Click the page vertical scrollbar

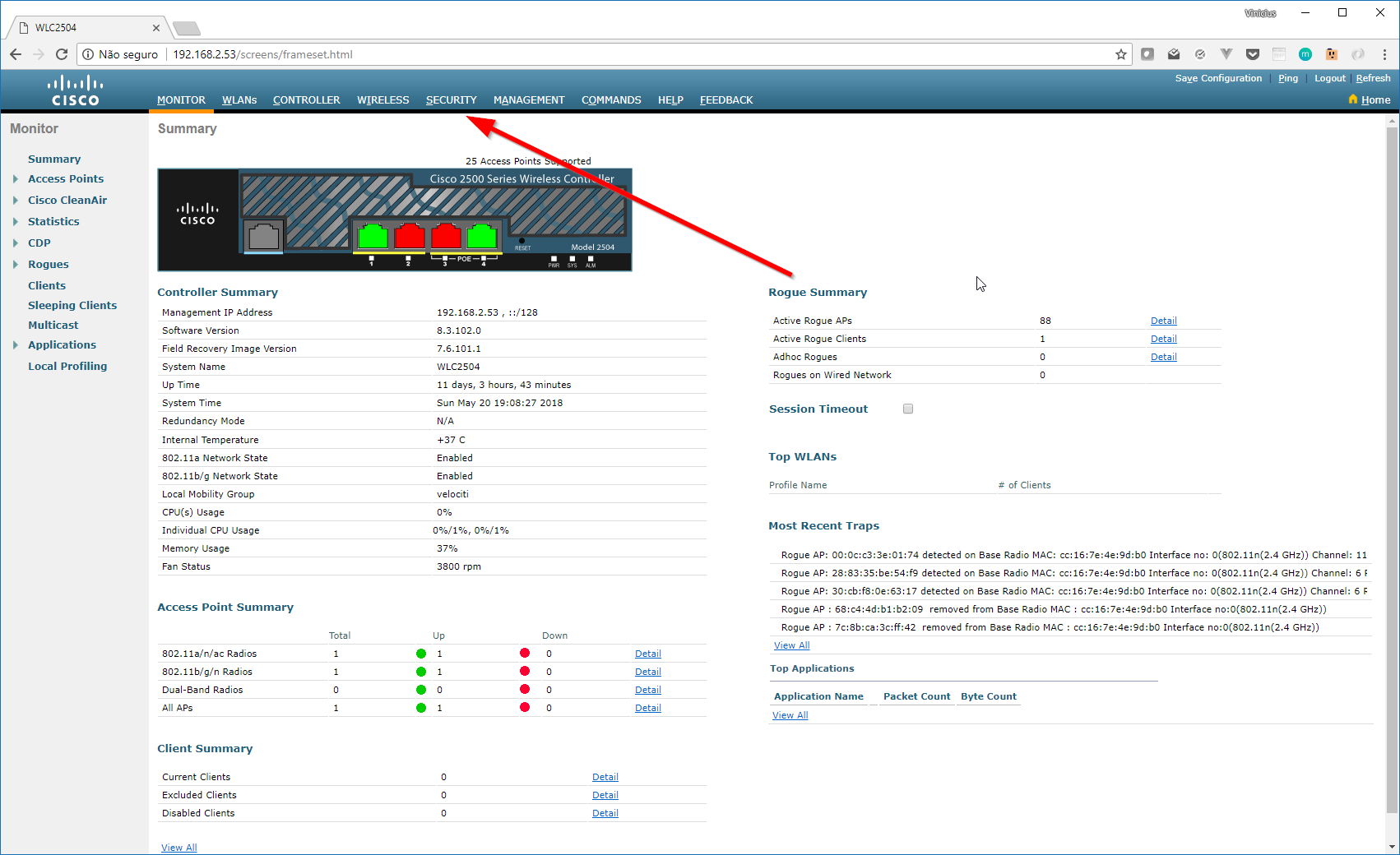point(1392,469)
